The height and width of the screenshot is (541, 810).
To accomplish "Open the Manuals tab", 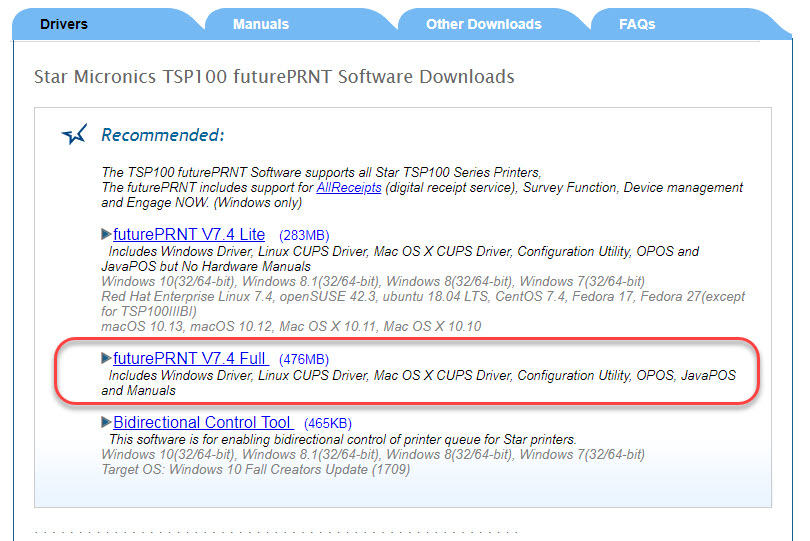I will (x=260, y=24).
